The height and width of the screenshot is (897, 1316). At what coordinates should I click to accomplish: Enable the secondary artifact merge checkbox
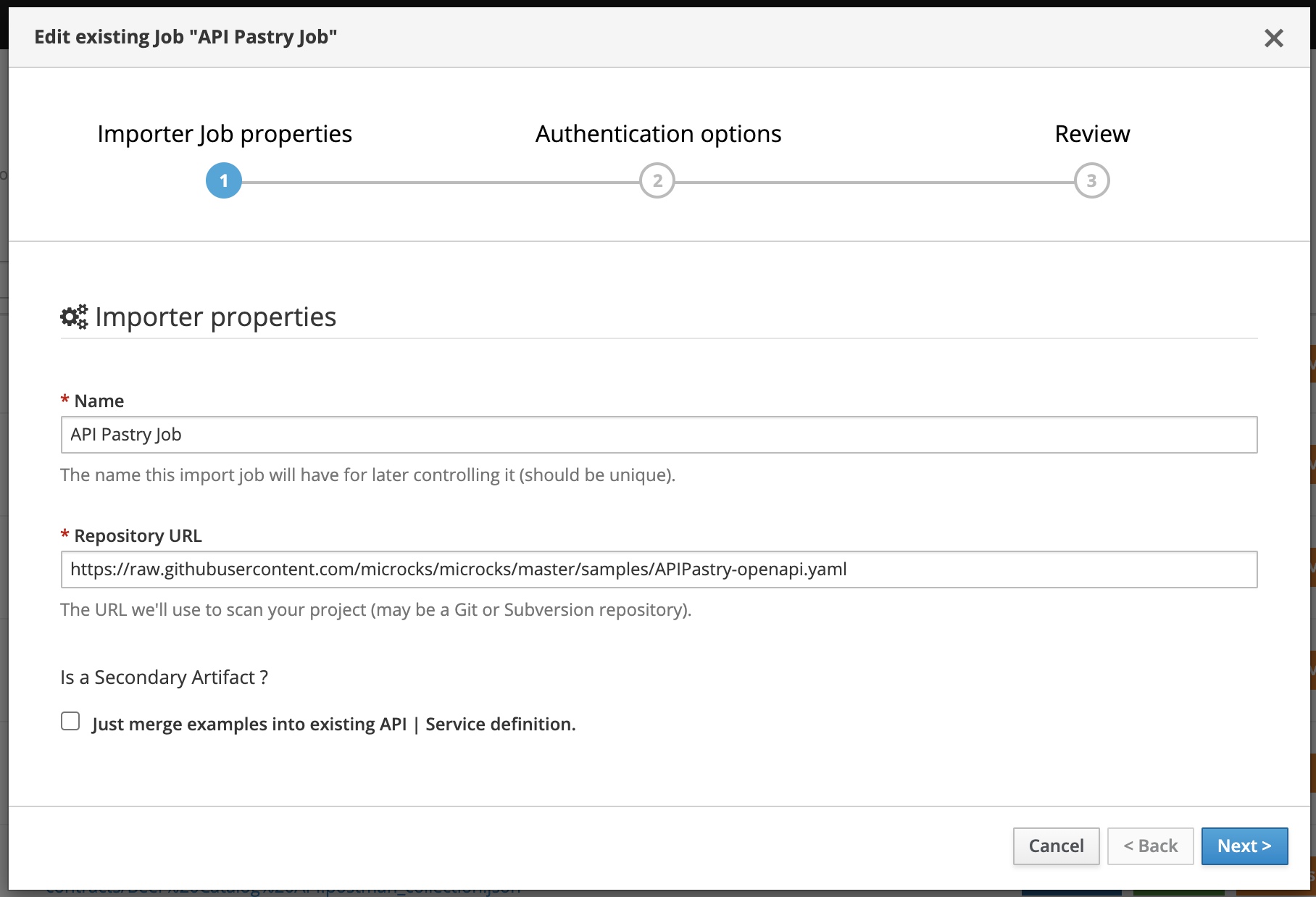70,722
